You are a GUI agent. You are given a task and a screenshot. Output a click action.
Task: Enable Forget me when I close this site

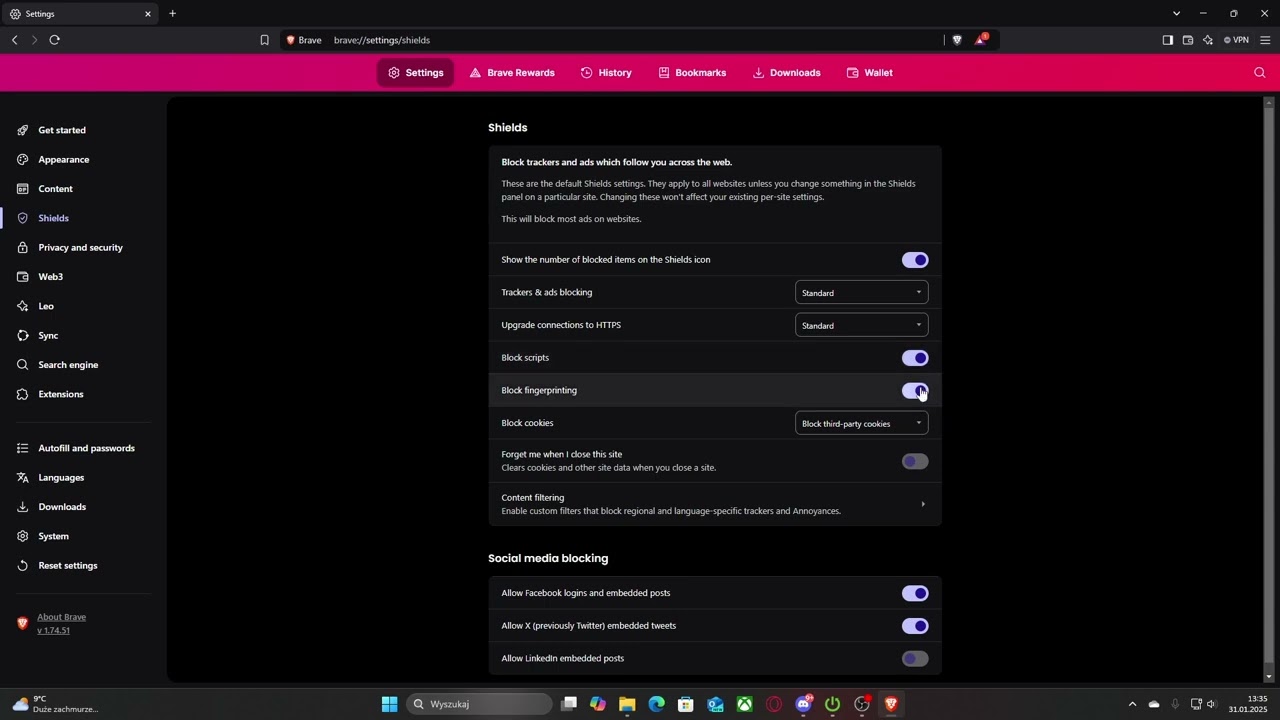point(915,461)
